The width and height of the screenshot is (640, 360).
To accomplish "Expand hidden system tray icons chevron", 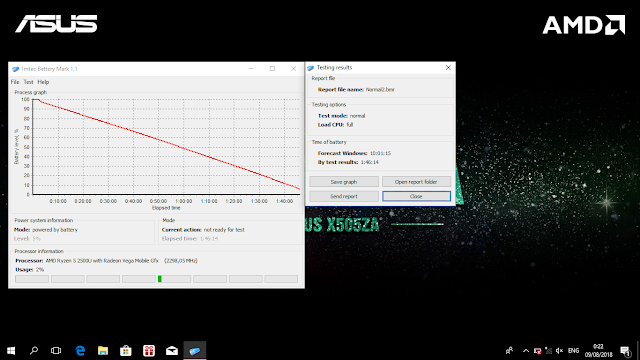I will point(526,351).
